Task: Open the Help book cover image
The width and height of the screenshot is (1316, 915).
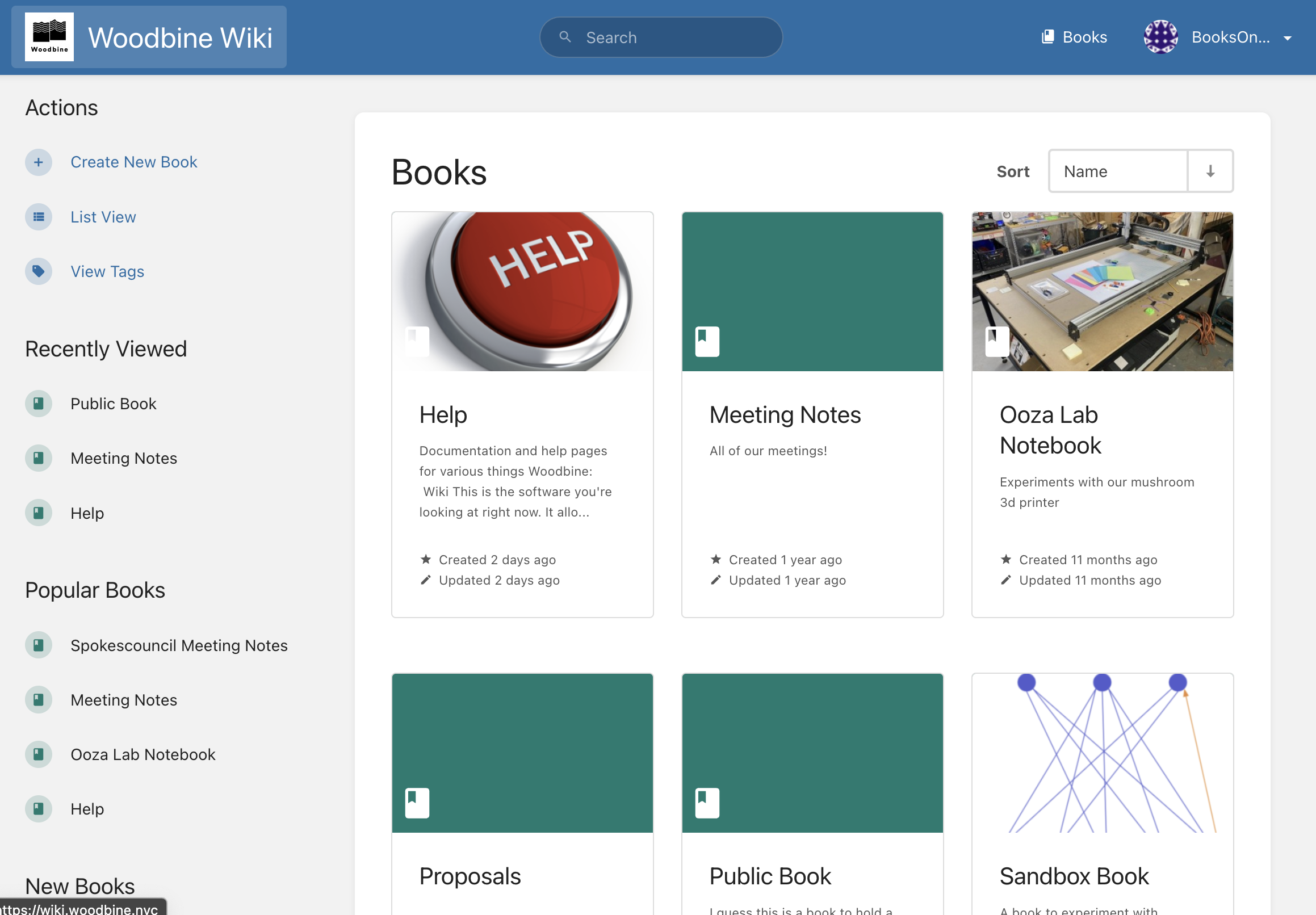Action: point(522,292)
